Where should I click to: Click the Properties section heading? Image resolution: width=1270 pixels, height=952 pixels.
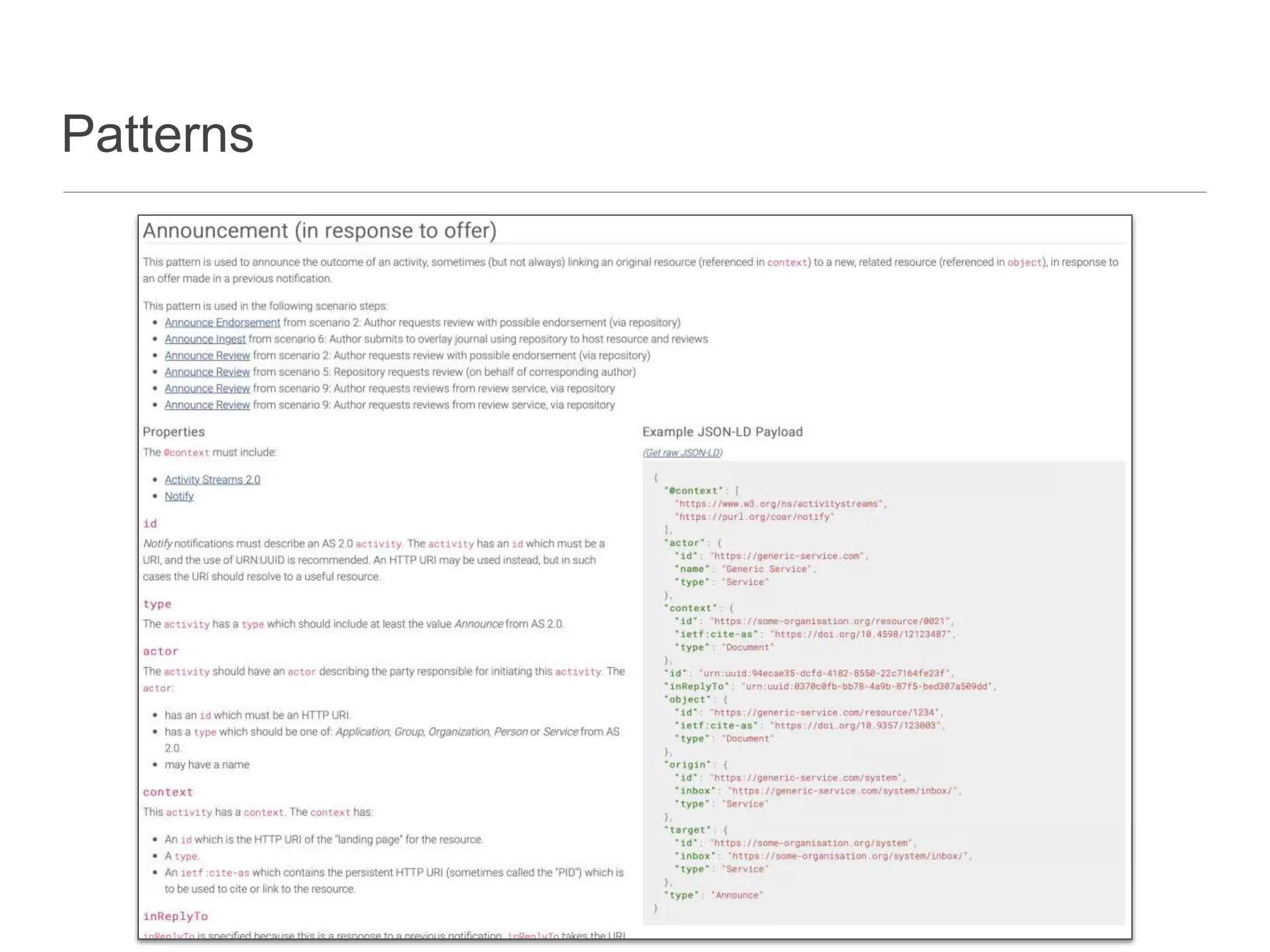coord(174,431)
